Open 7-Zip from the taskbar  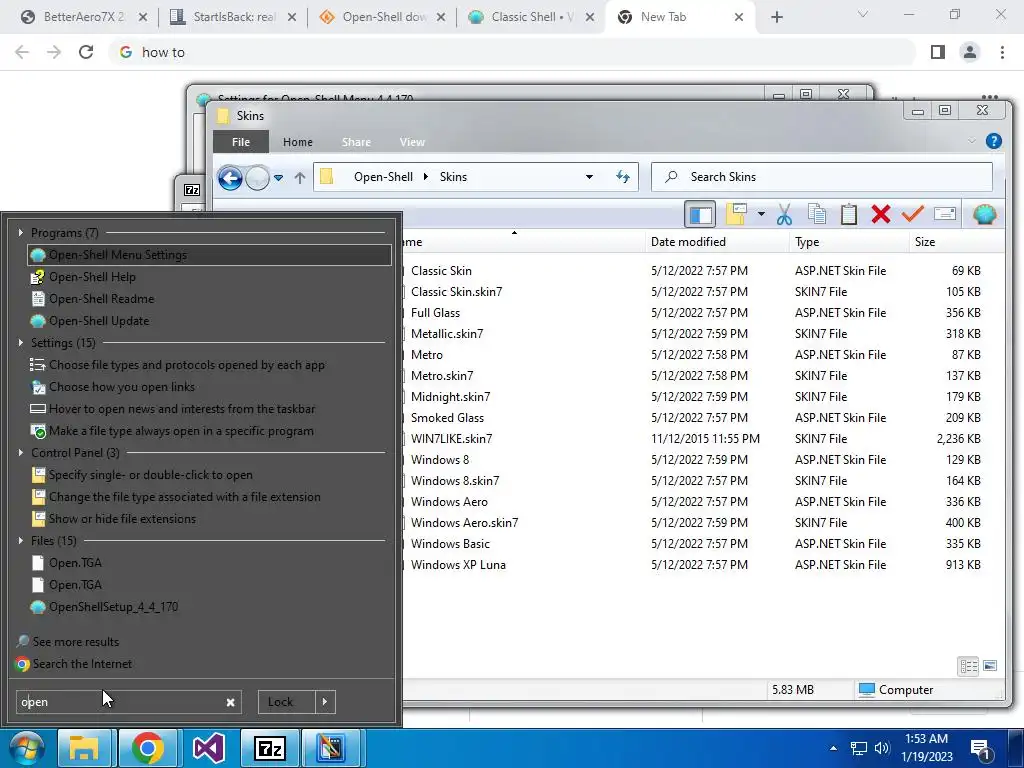tap(270, 748)
